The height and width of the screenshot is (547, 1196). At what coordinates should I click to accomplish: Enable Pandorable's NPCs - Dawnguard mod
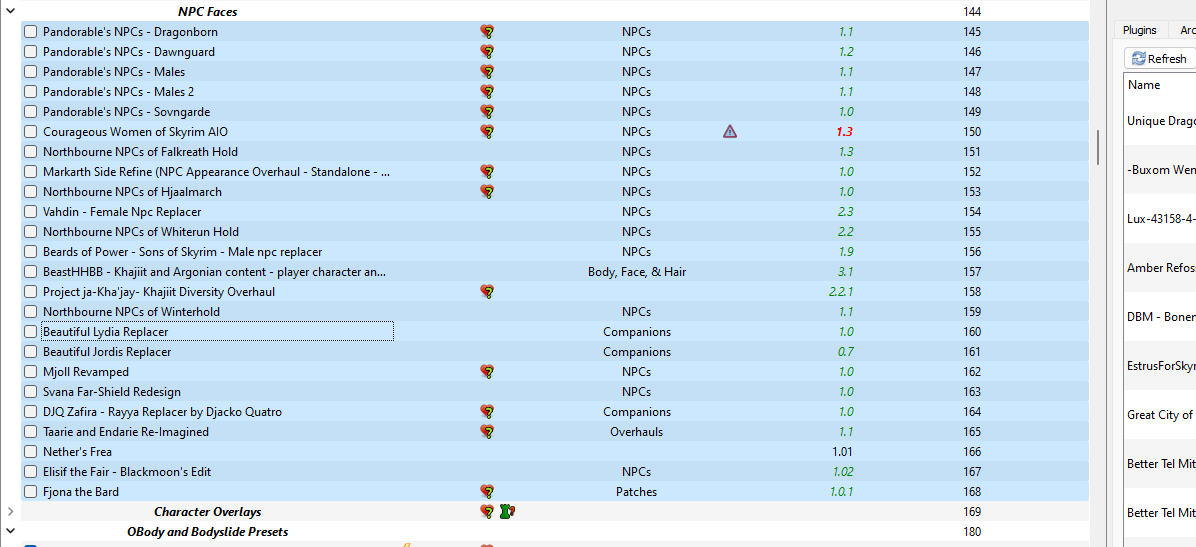31,52
